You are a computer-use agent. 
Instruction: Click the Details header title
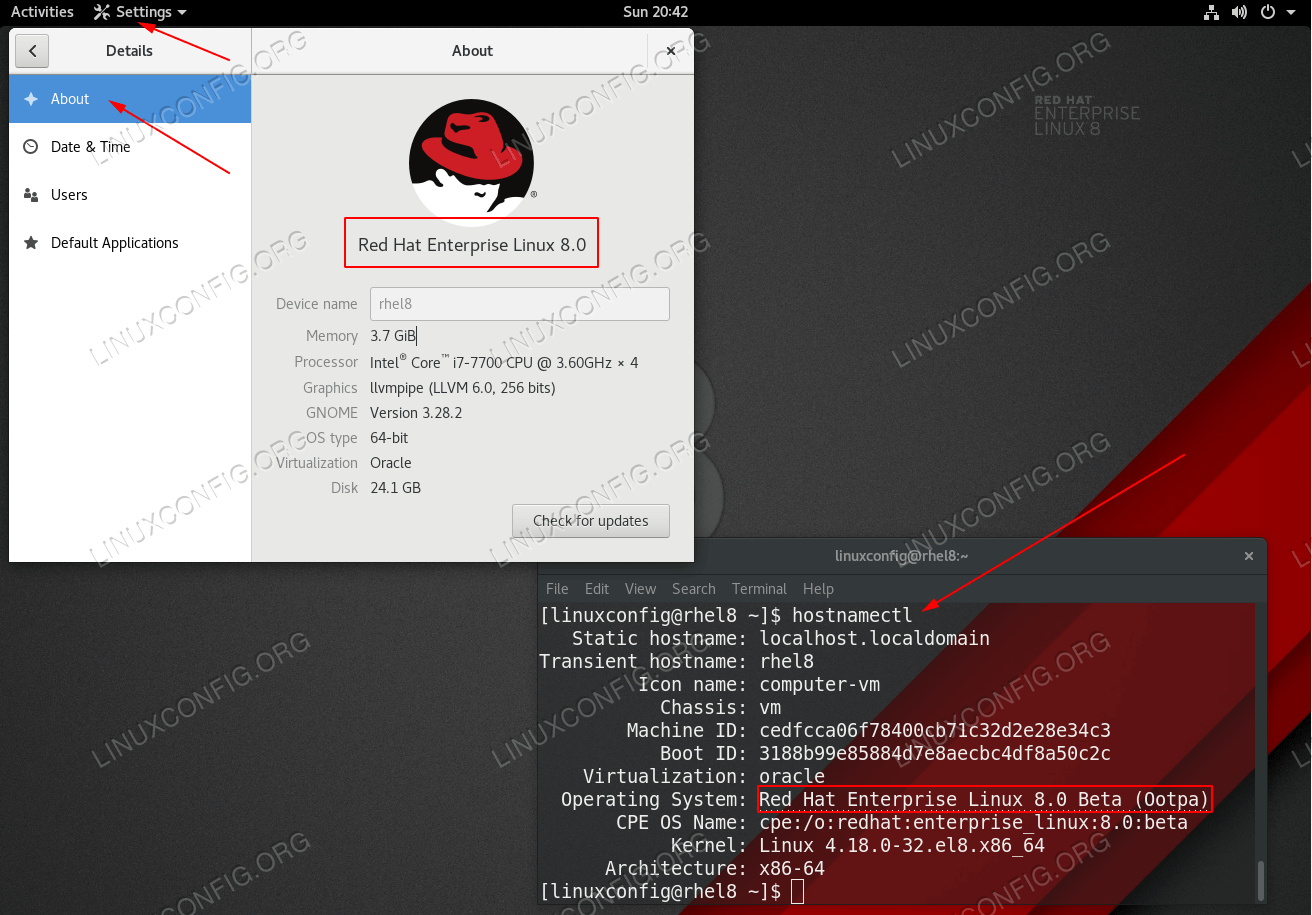(x=129, y=51)
